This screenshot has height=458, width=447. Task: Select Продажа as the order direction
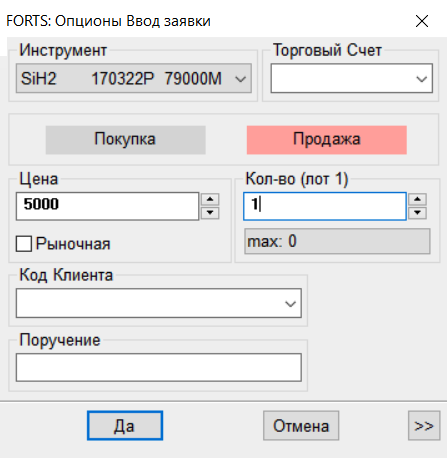(x=327, y=140)
